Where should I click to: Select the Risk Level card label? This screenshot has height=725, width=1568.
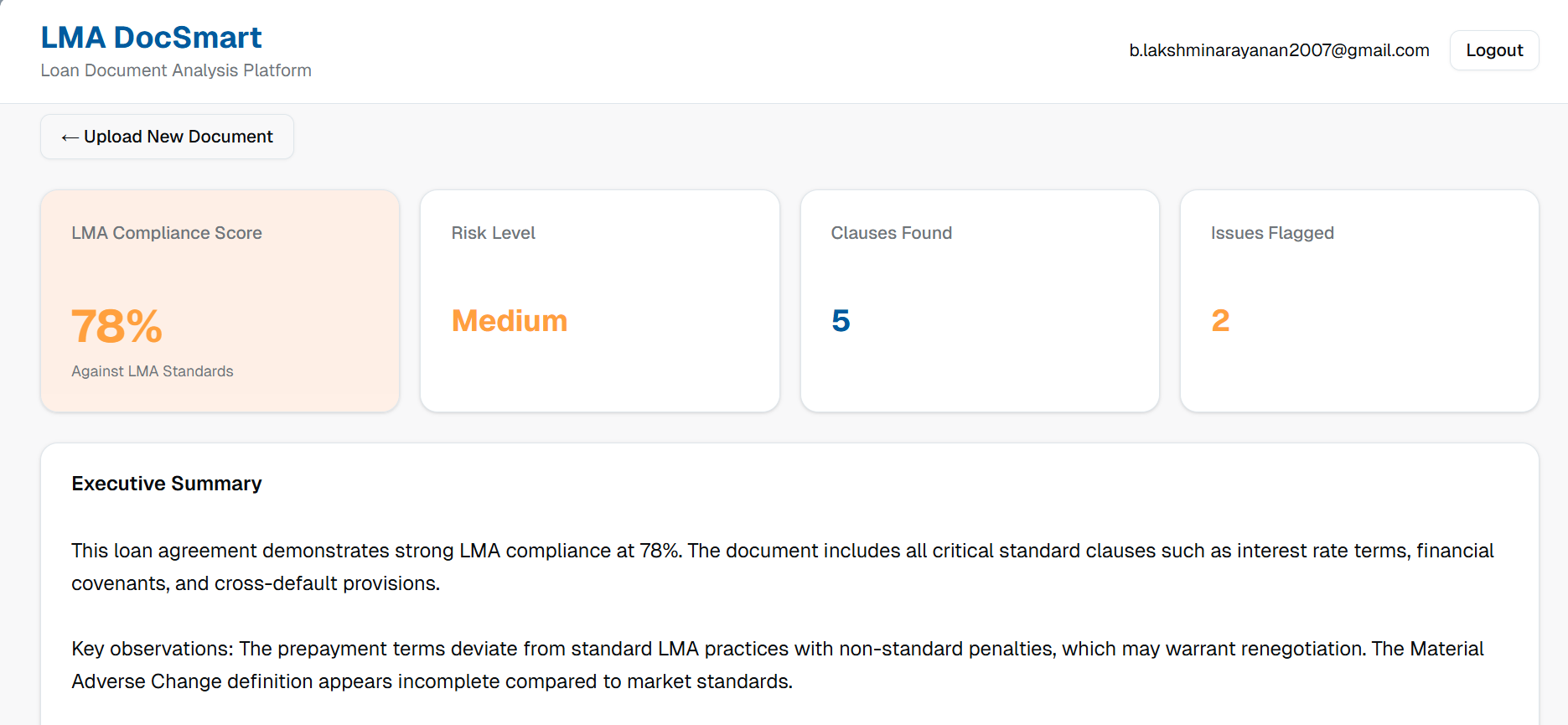[x=493, y=233]
